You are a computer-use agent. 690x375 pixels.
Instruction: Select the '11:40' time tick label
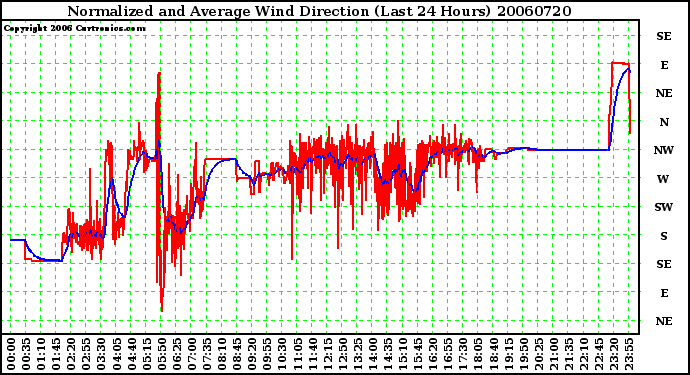tap(312, 354)
